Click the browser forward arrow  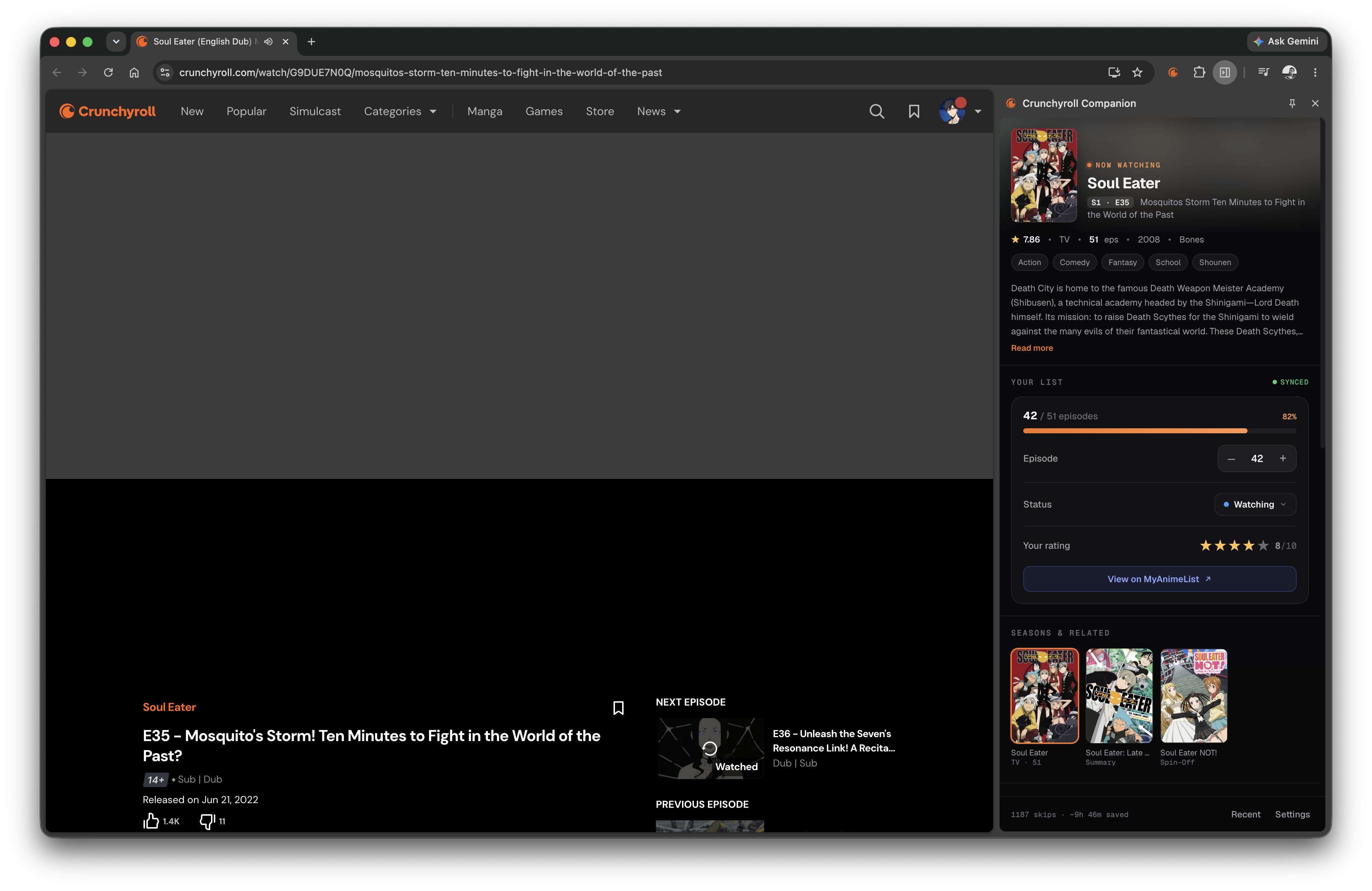82,72
